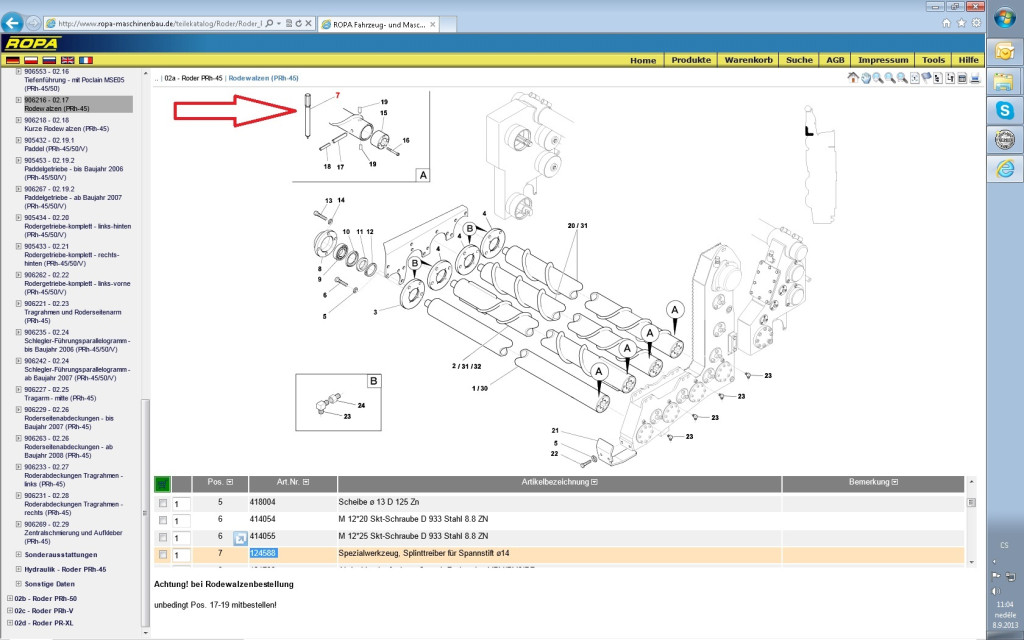
Task: Open the AGB menu
Action: 835,60
